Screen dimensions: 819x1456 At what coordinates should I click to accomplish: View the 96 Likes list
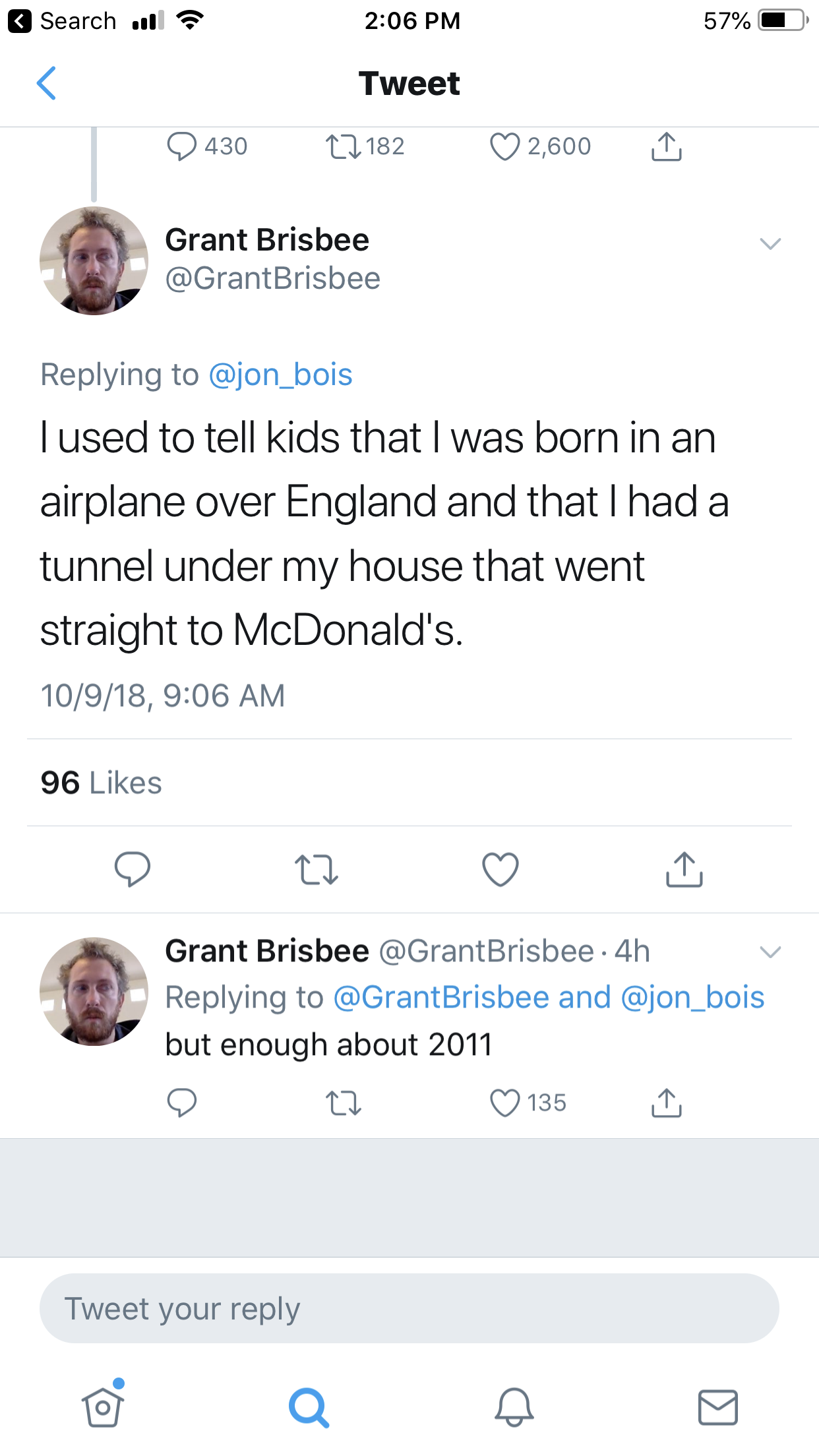coord(101,783)
